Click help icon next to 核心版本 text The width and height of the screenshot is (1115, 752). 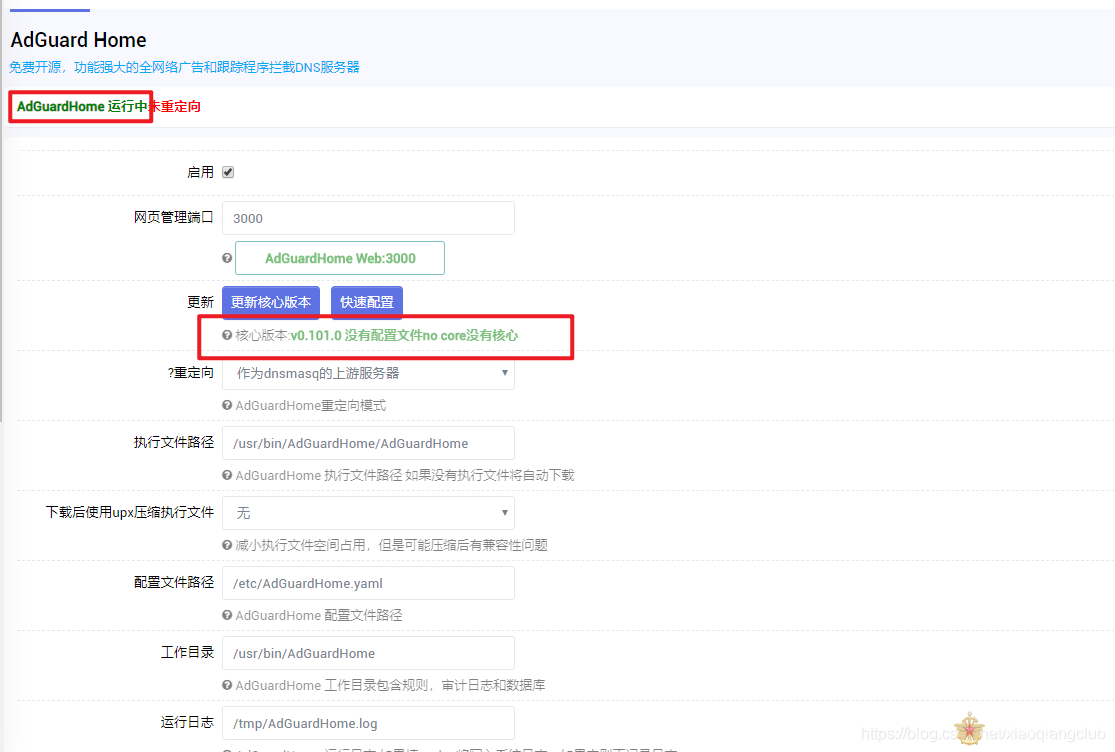click(x=227, y=335)
